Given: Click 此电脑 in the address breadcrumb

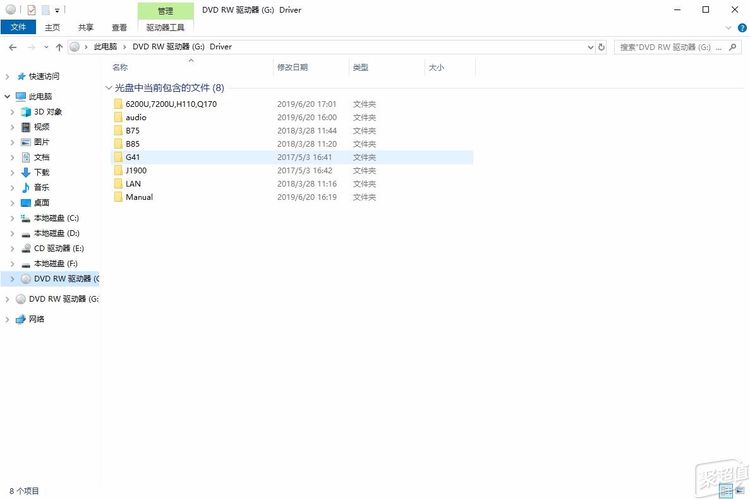Looking at the screenshot, I should (105, 46).
